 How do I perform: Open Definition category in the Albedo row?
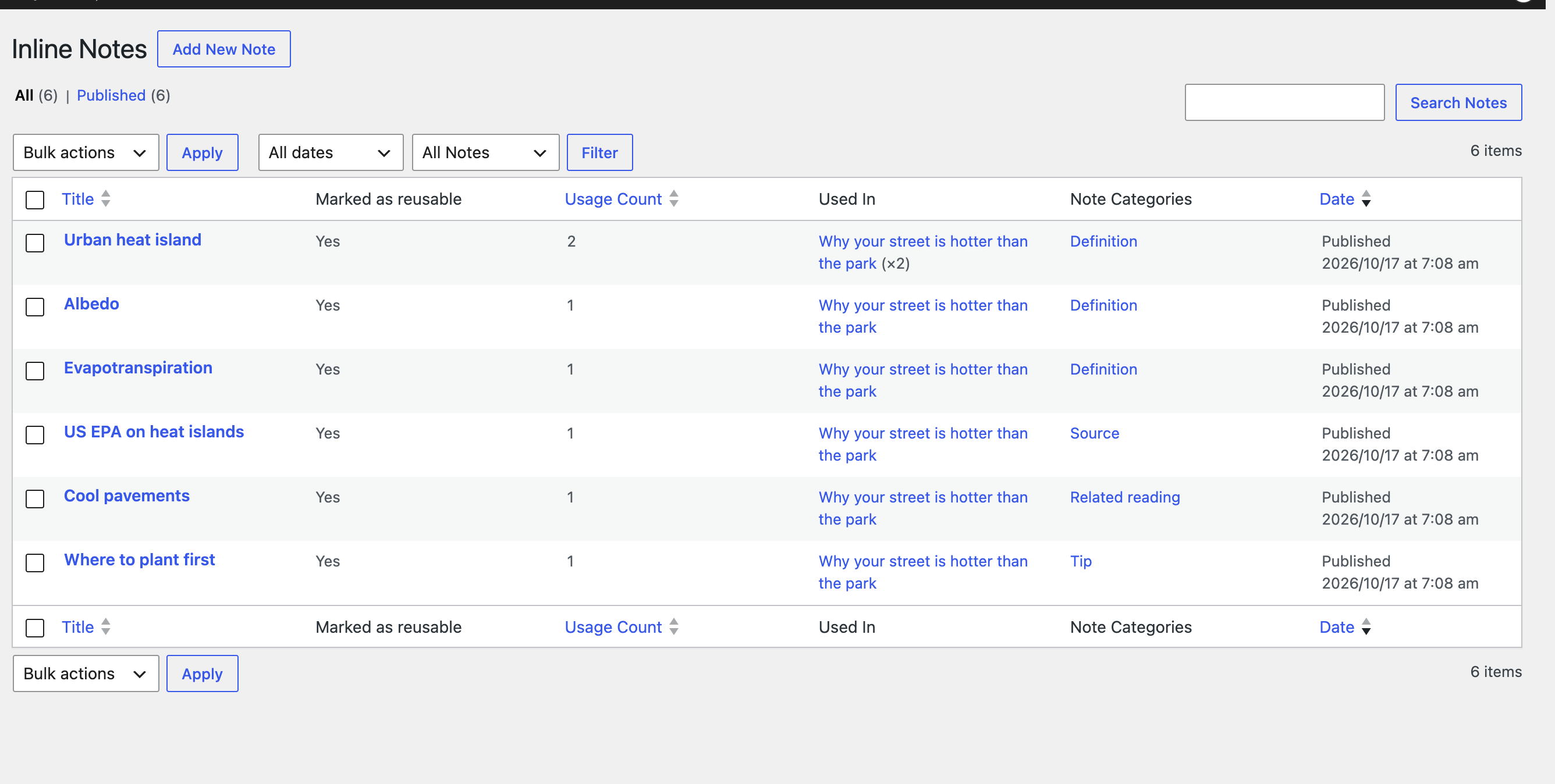click(1103, 306)
